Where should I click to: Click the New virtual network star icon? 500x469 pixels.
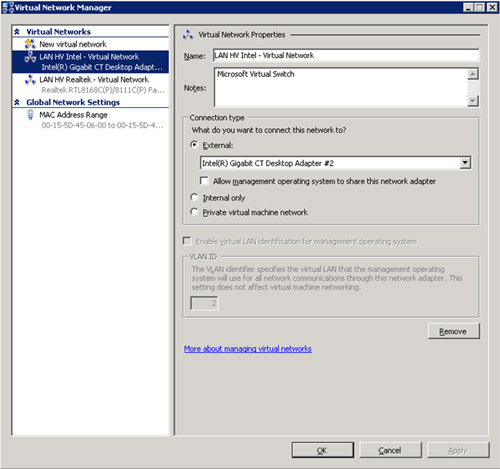(x=30, y=44)
